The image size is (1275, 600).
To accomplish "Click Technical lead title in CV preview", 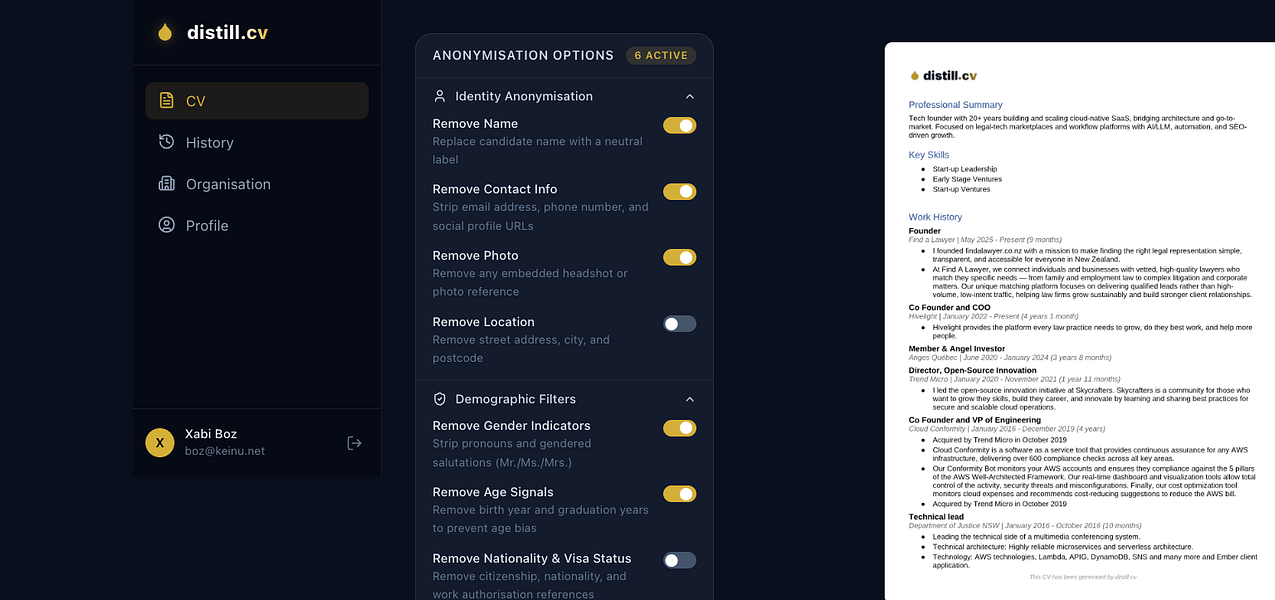I will click(x=936, y=517).
